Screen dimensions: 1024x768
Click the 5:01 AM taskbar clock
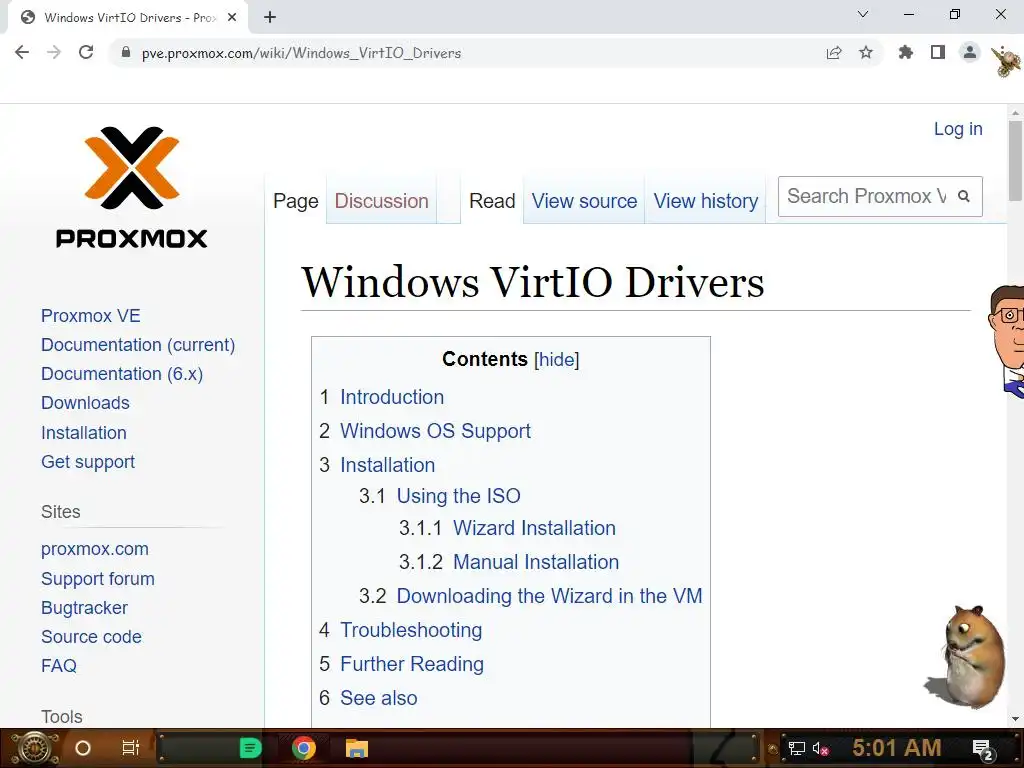point(897,748)
